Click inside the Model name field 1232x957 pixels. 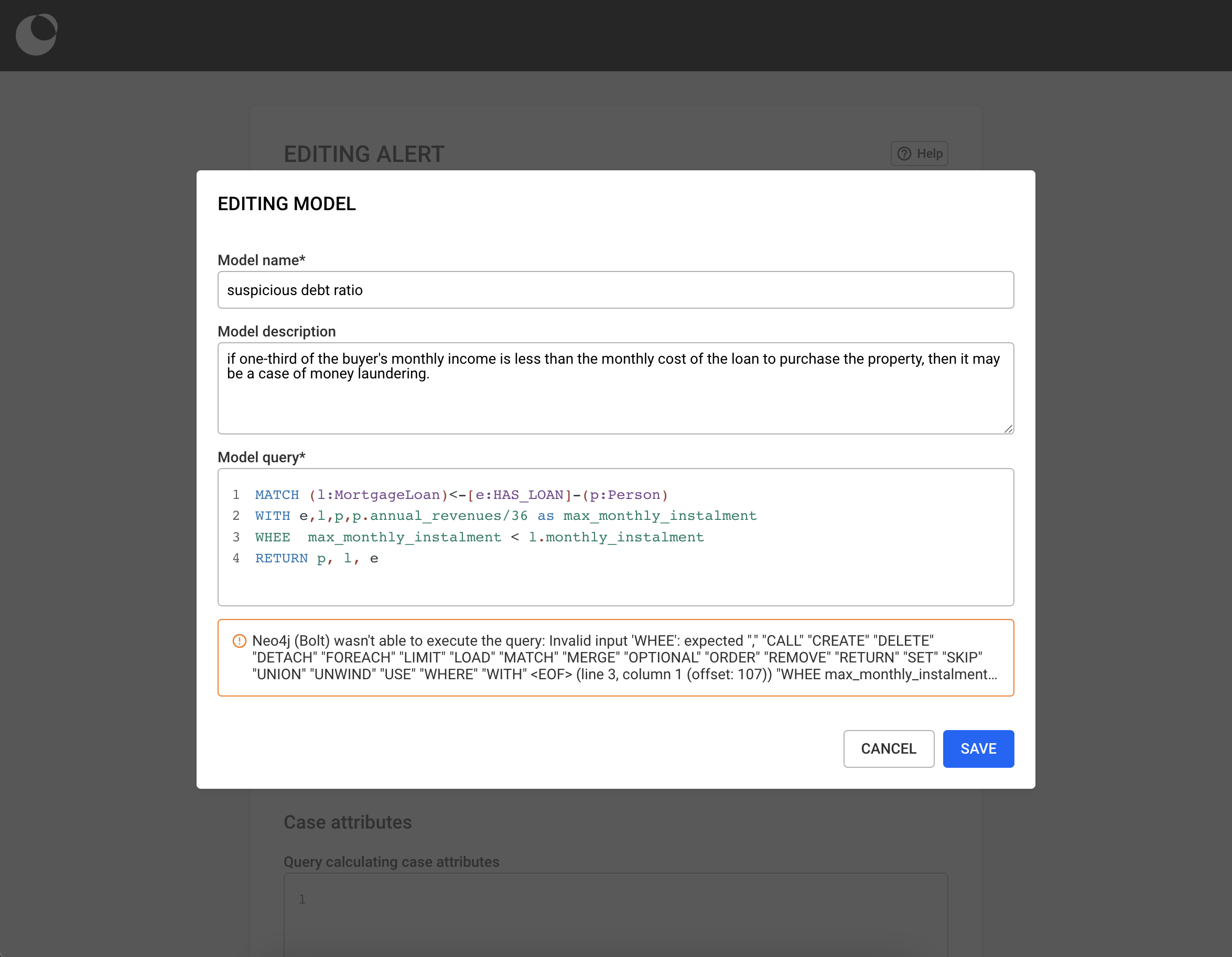tap(615, 290)
